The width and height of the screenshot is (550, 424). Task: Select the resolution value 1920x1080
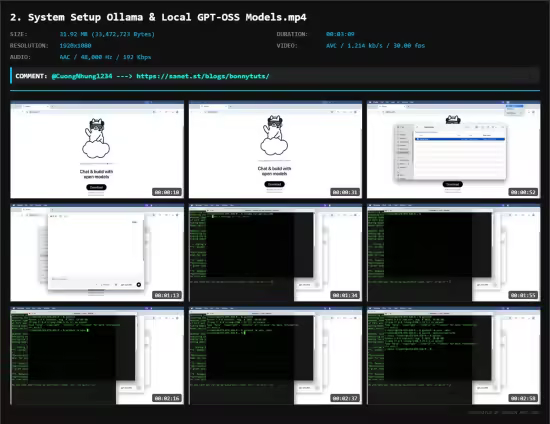(75, 46)
